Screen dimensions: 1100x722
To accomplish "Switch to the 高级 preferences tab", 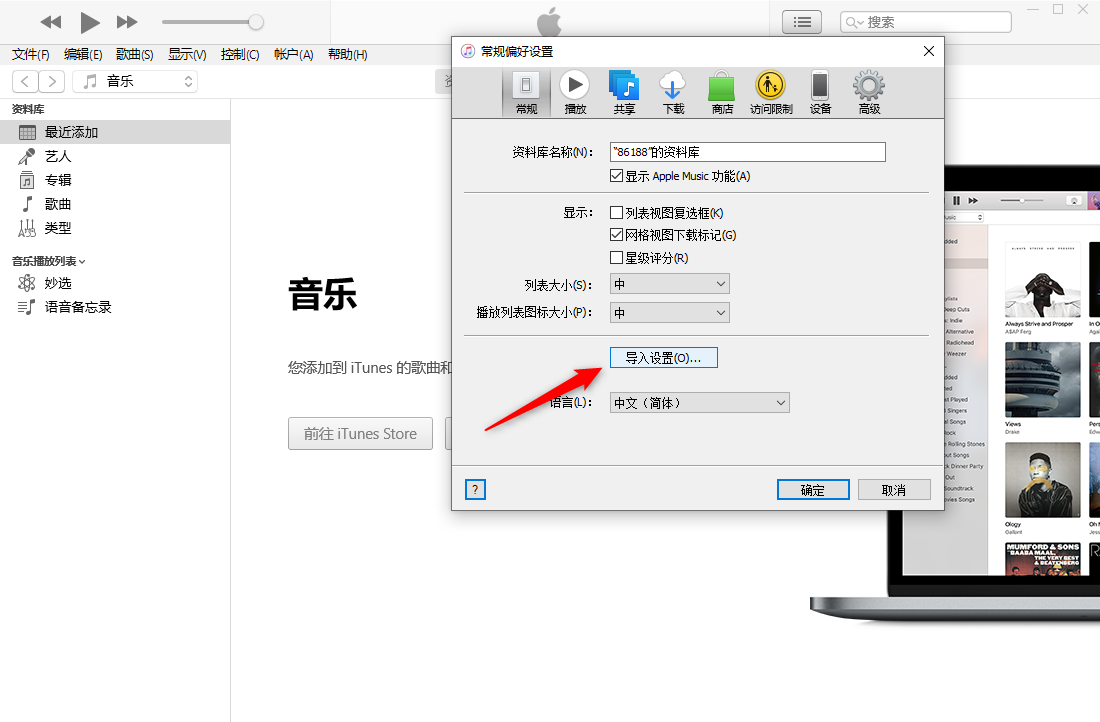I will coord(869,93).
